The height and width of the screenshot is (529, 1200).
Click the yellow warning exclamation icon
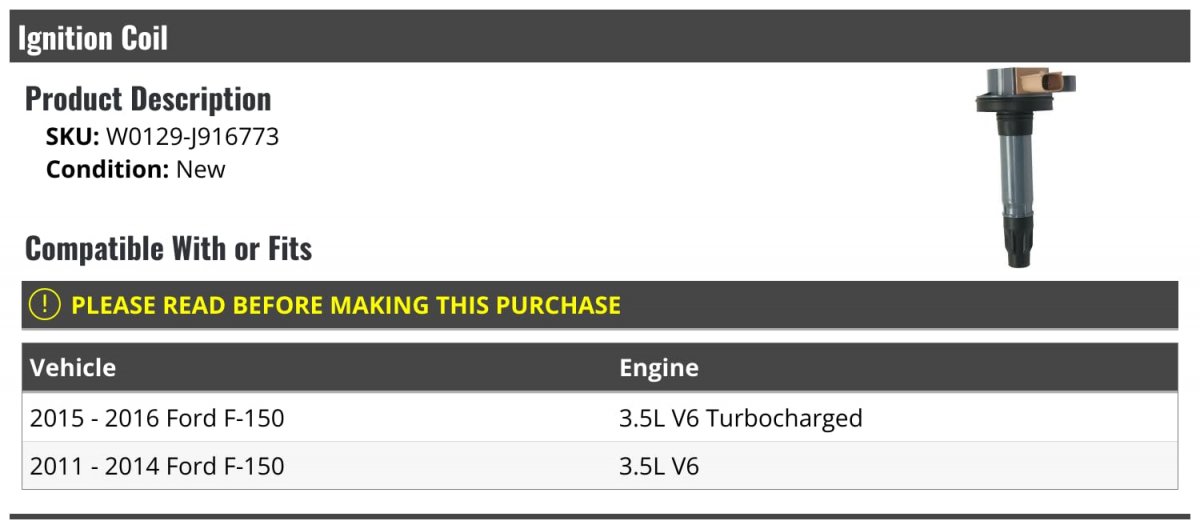(45, 305)
